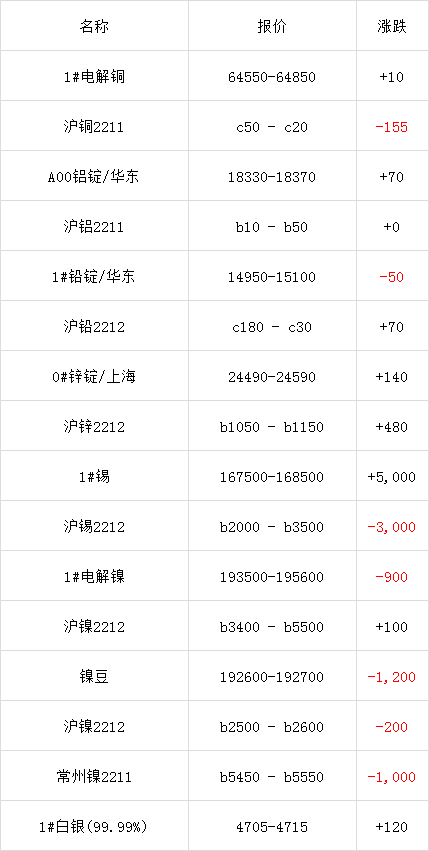This screenshot has height=851, width=429.
Task: Select the 1#电解镍 row name
Action: 94,576
